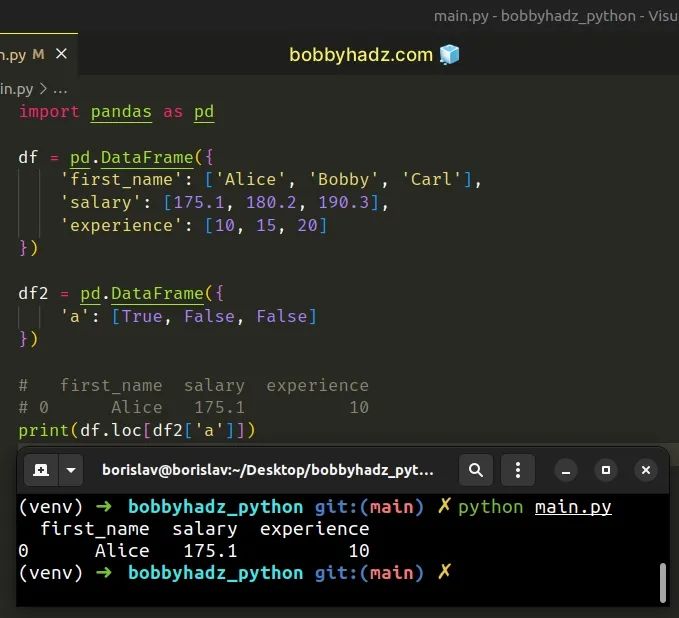This screenshot has width=679, height=618.
Task: Open terminal three-dot menu
Action: click(x=518, y=470)
